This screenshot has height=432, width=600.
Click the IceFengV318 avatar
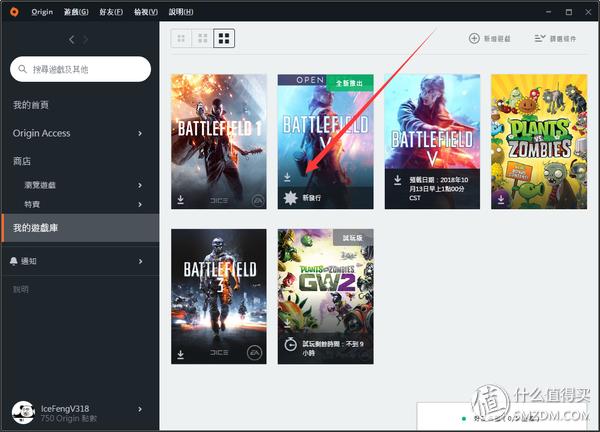click(x=23, y=412)
